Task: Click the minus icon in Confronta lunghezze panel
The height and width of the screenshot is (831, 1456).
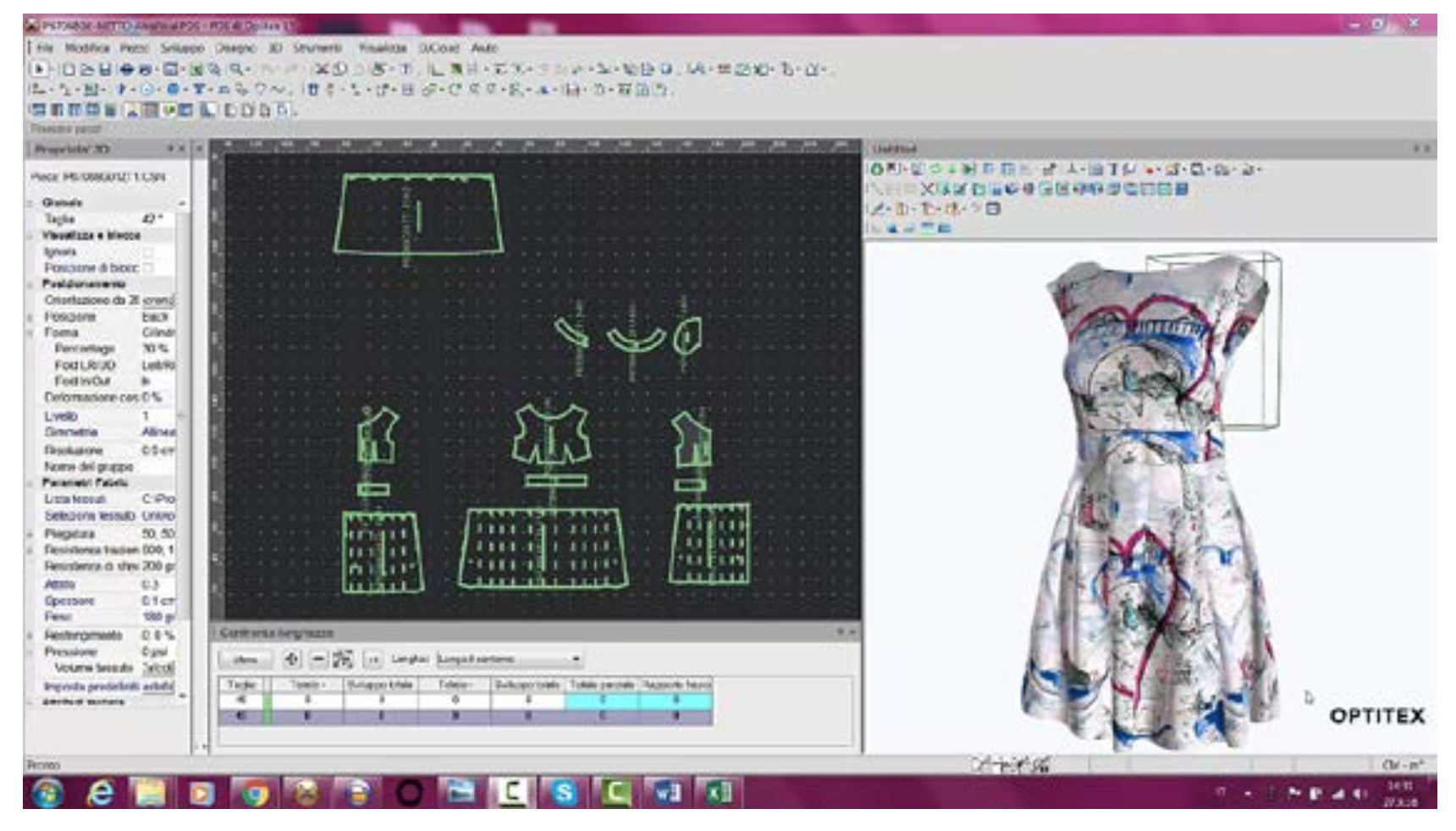Action: pyautogui.click(x=318, y=658)
